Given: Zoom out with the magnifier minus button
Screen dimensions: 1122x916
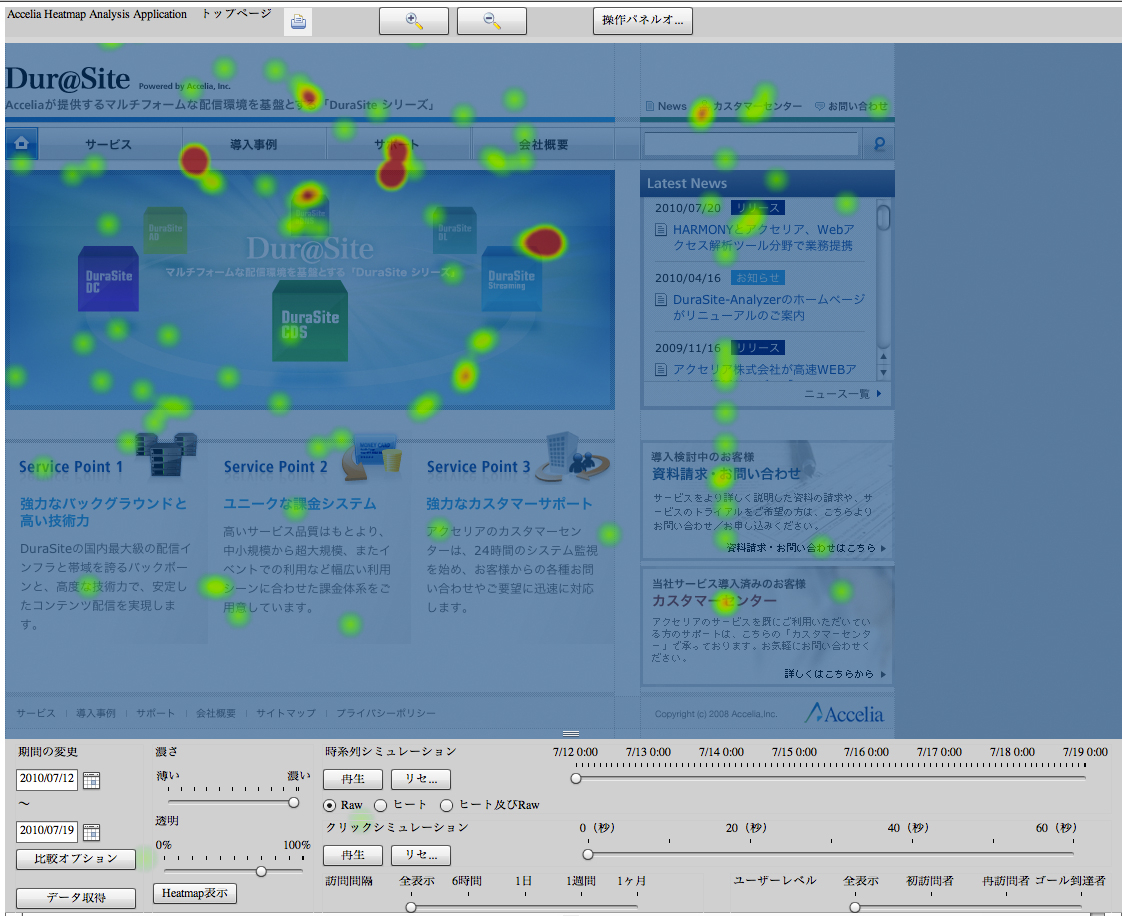Looking at the screenshot, I should pos(492,21).
